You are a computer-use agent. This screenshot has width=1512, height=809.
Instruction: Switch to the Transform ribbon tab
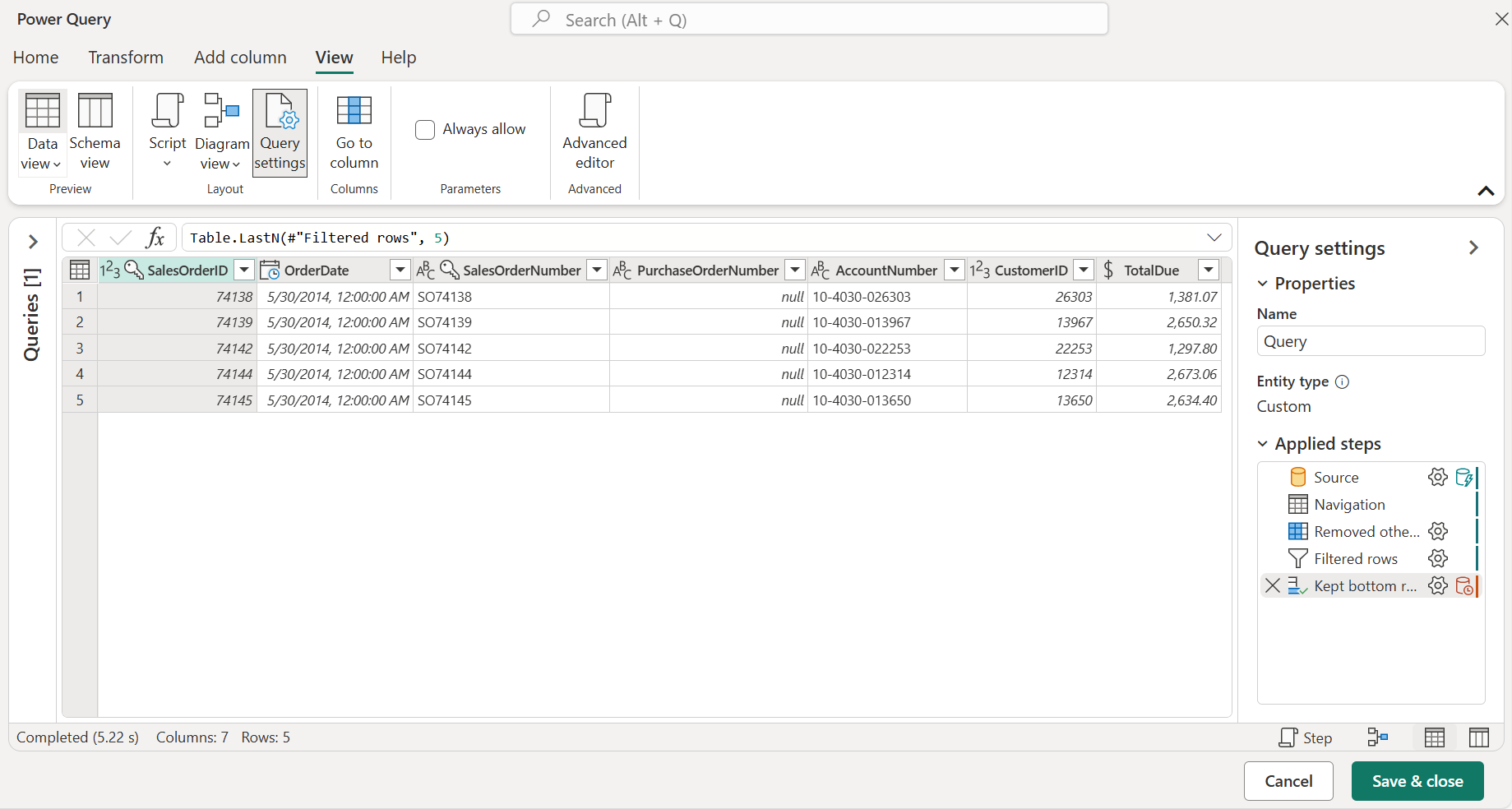click(125, 58)
